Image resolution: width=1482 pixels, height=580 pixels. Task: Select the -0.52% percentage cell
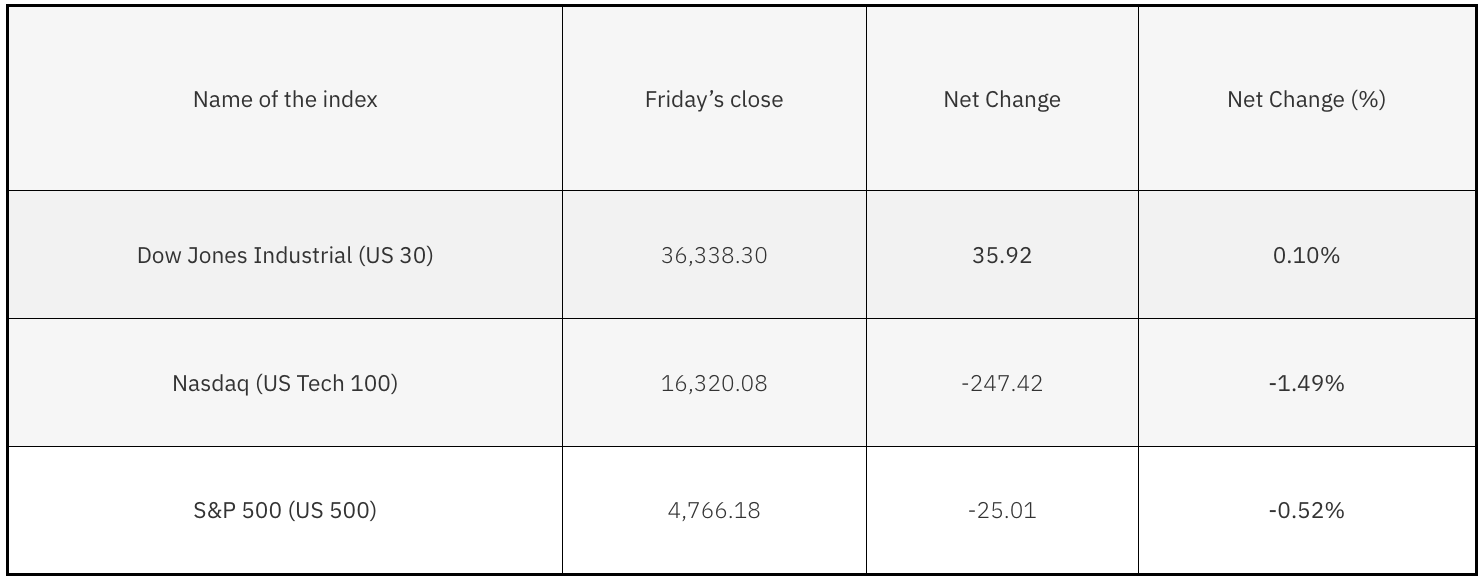tap(1306, 511)
